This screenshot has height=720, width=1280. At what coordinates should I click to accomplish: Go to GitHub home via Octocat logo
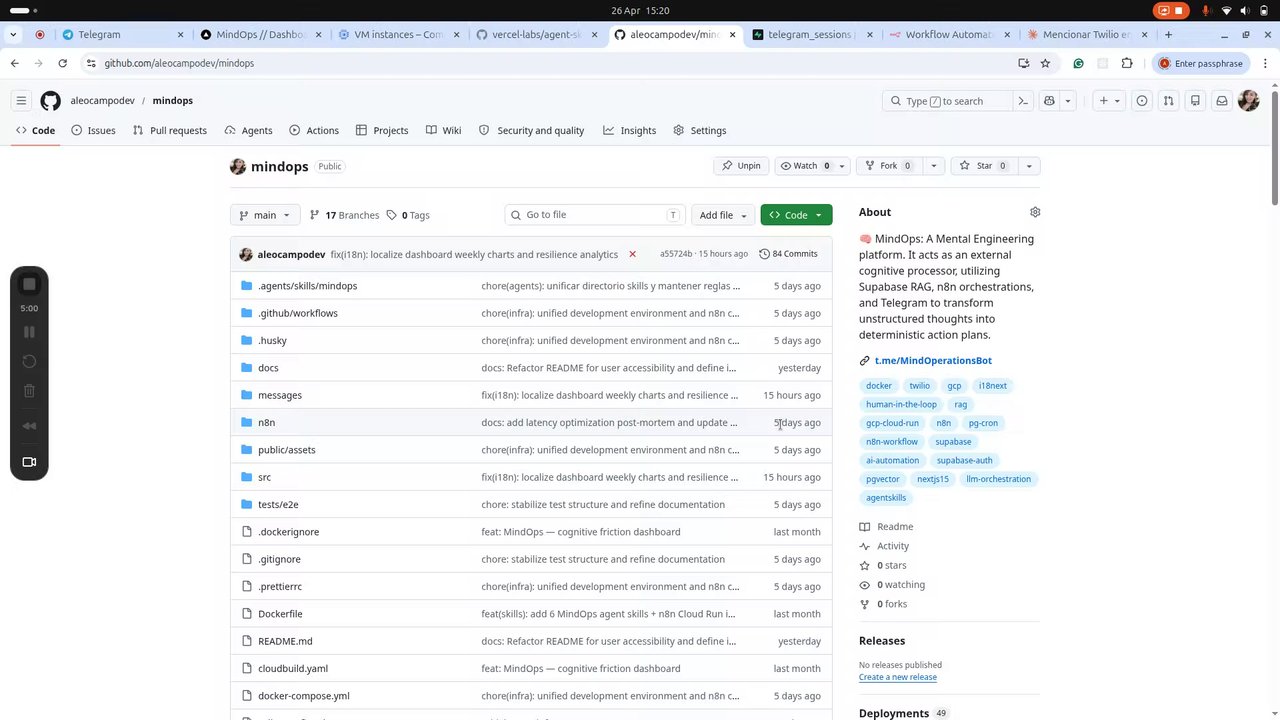(50, 101)
